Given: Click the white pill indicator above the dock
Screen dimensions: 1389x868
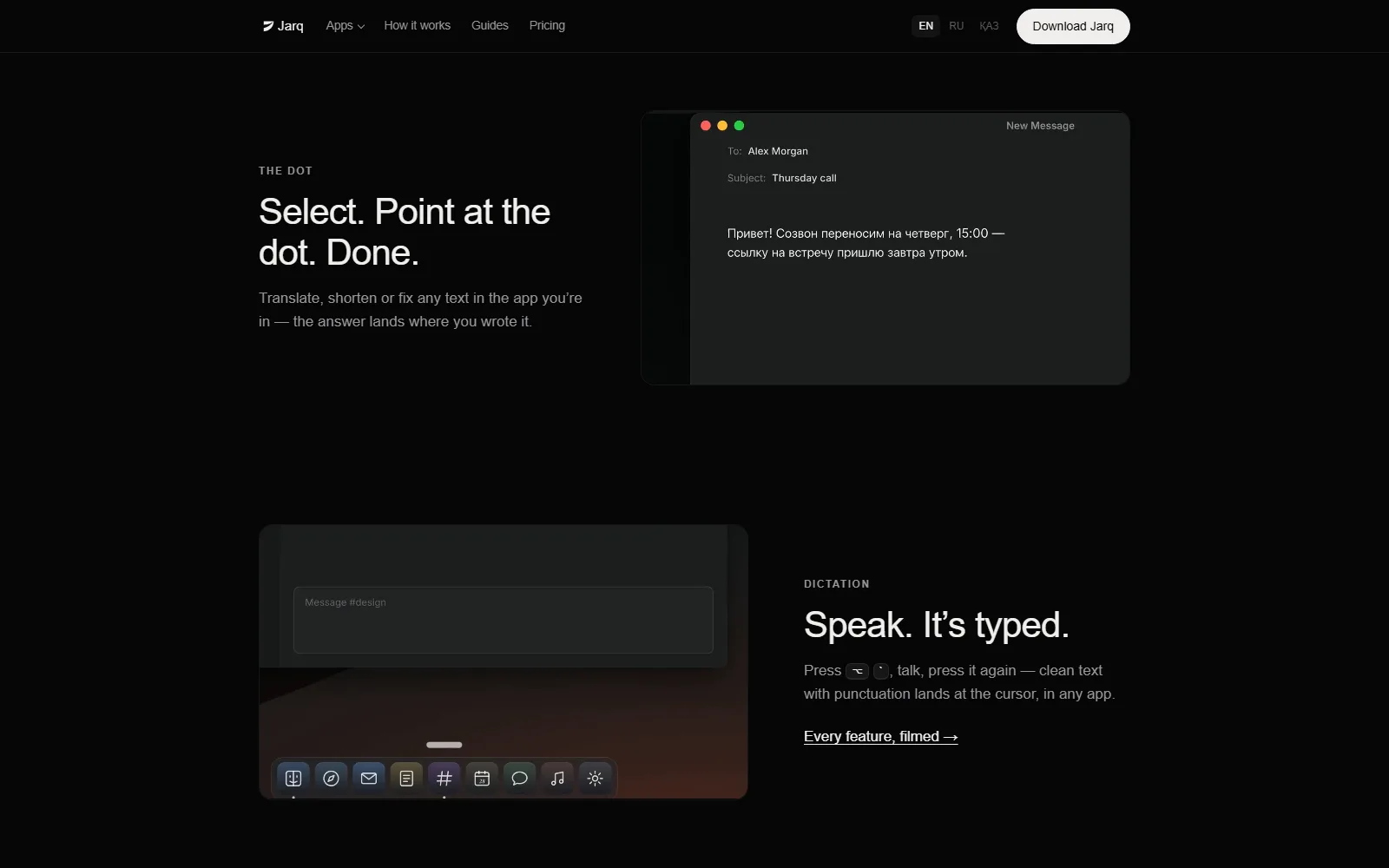Looking at the screenshot, I should [444, 745].
